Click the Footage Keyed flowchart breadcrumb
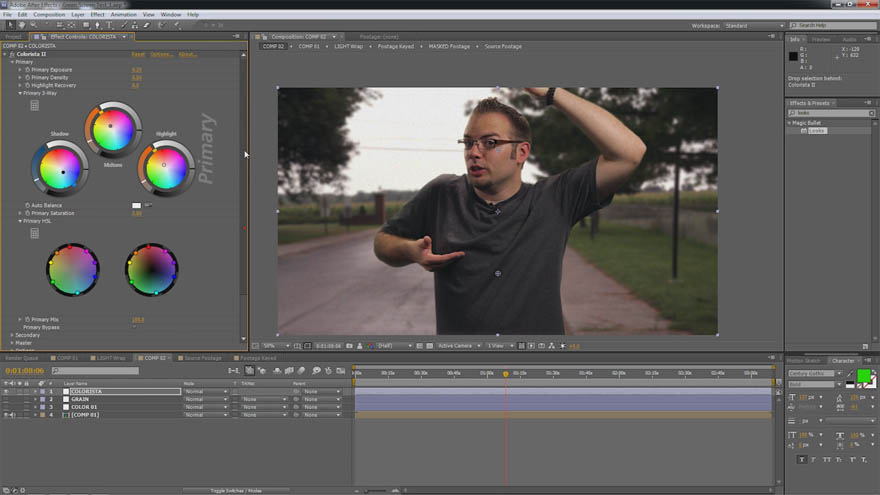 coord(396,47)
